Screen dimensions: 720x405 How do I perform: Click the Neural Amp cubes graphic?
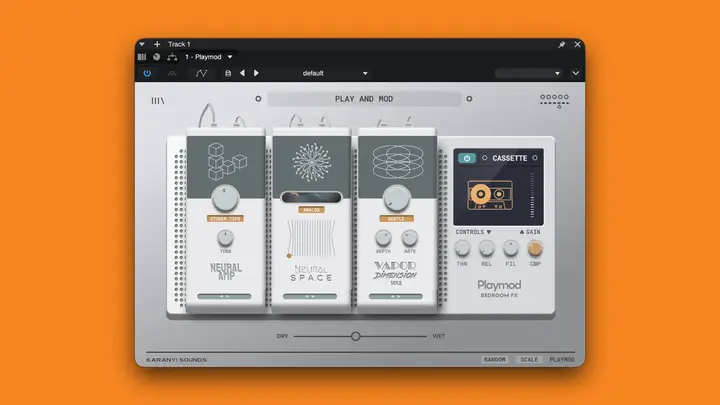[227, 161]
